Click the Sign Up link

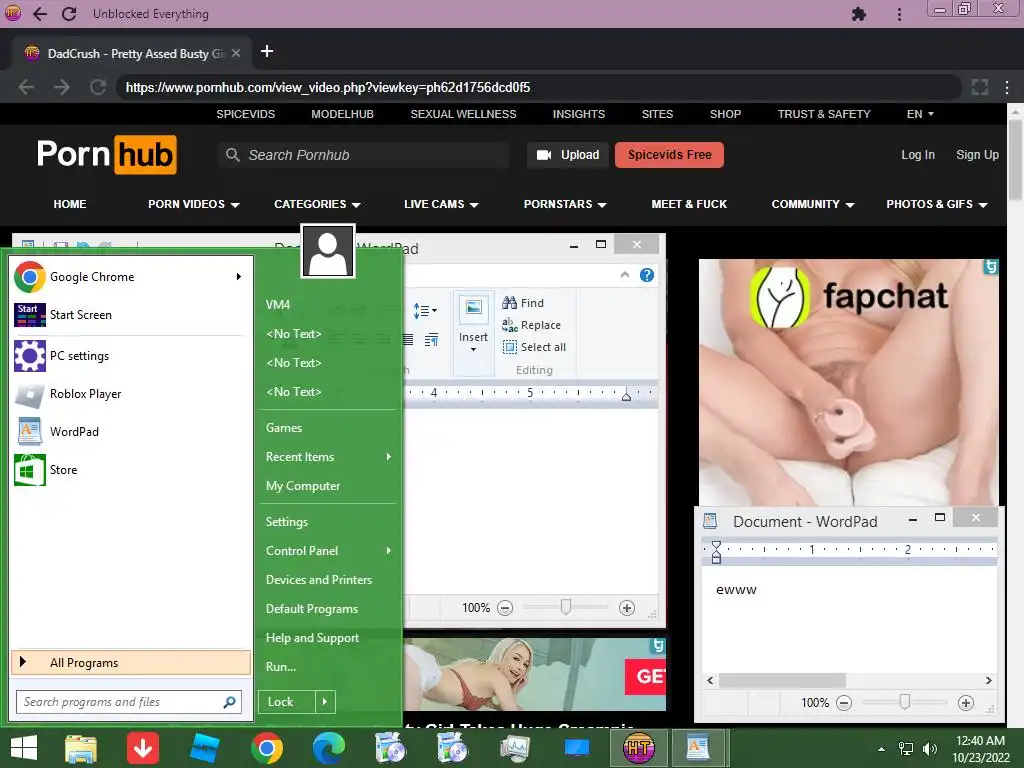(977, 155)
